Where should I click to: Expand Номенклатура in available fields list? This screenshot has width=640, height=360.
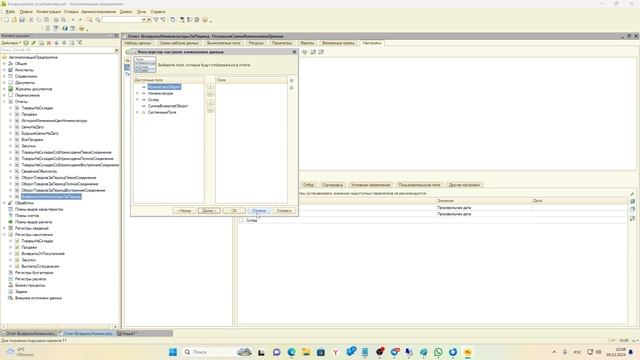click(x=137, y=93)
